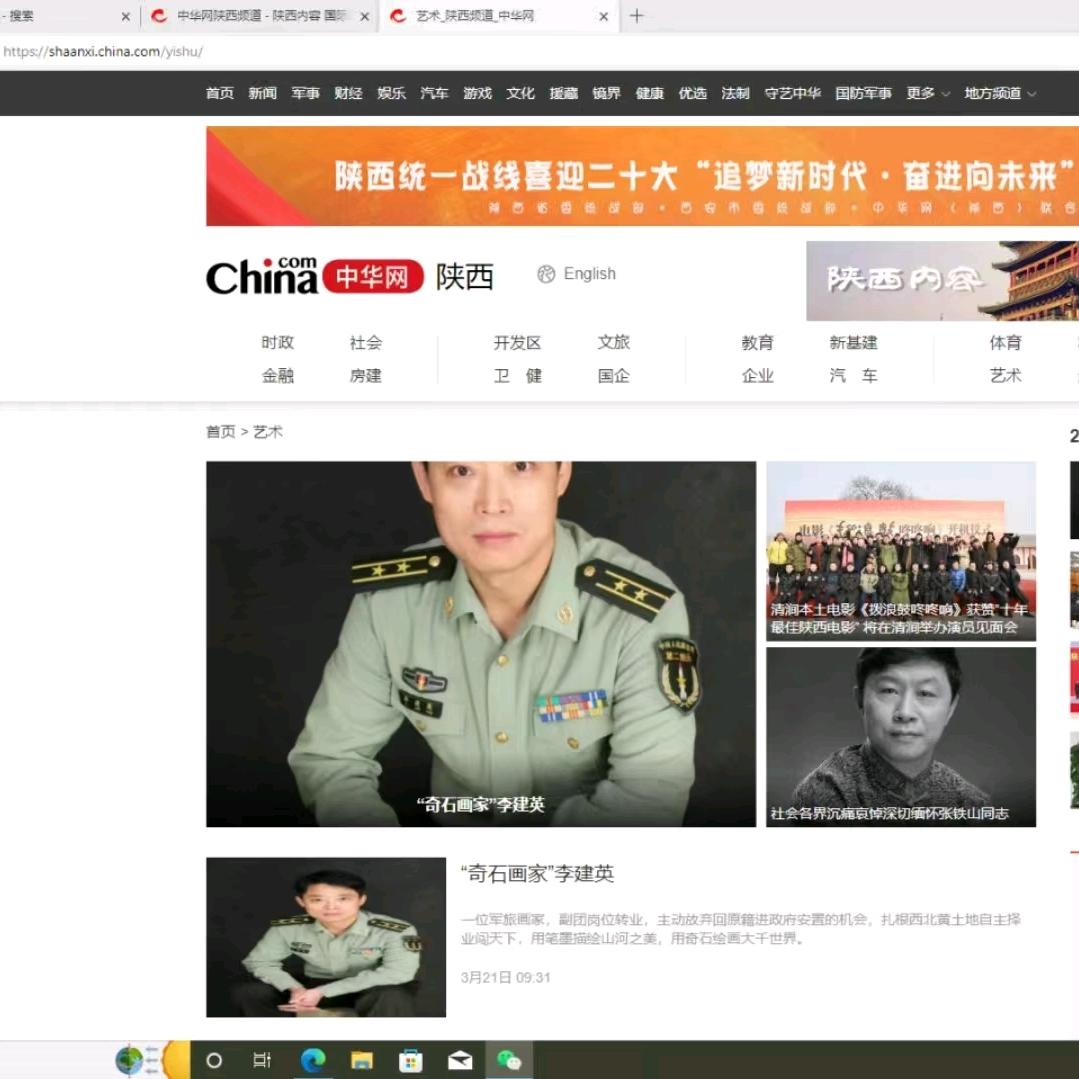Viewport: 1079px width, 1079px height.
Task: Open File Explorer from the taskbar
Action: point(362,1061)
